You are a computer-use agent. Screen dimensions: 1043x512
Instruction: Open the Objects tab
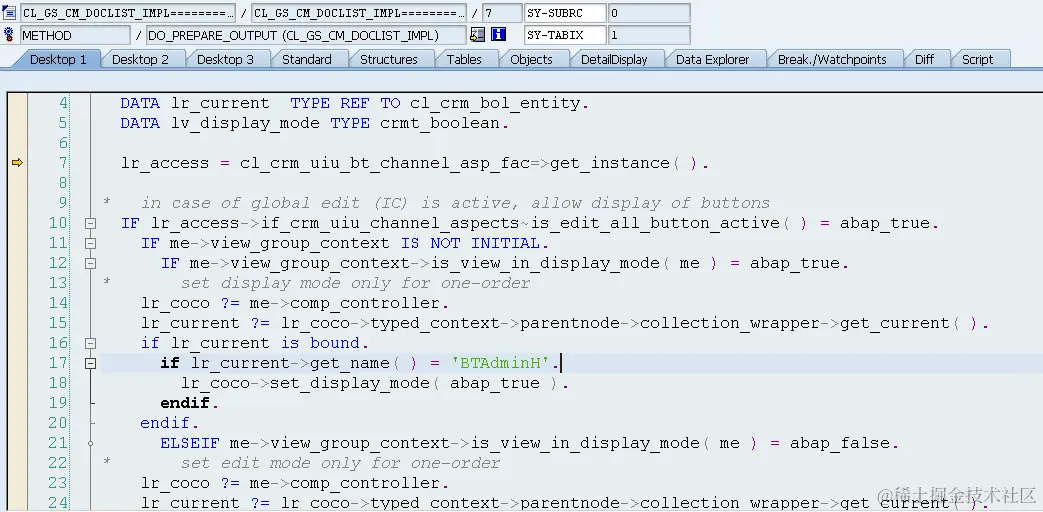531,60
